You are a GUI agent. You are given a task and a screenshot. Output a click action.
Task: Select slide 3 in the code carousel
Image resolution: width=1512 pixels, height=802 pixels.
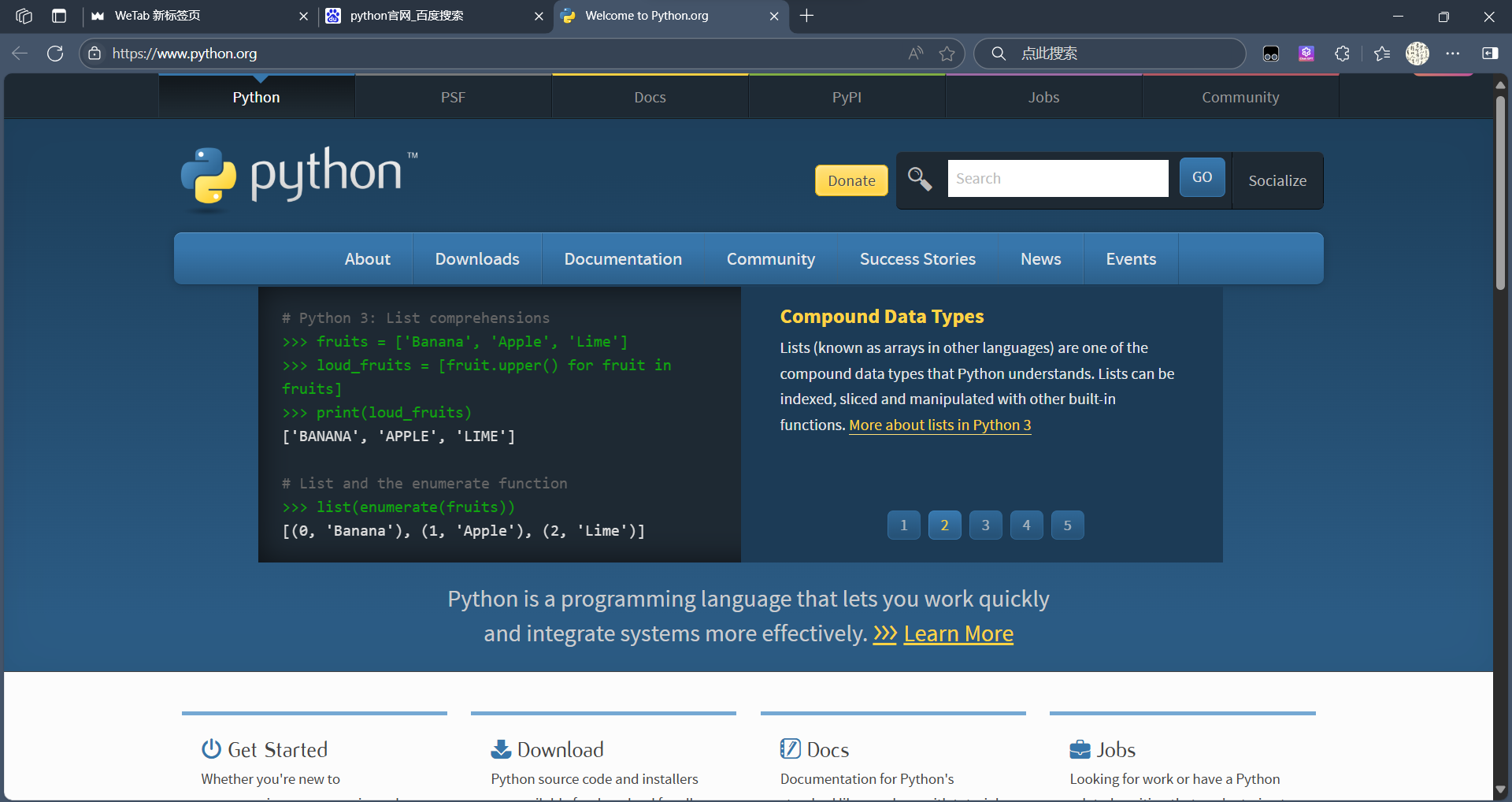985,525
